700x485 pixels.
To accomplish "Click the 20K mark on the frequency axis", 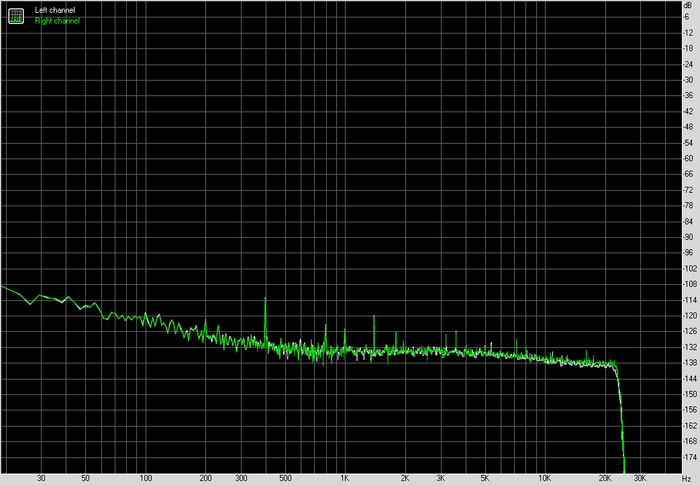I will (604, 478).
